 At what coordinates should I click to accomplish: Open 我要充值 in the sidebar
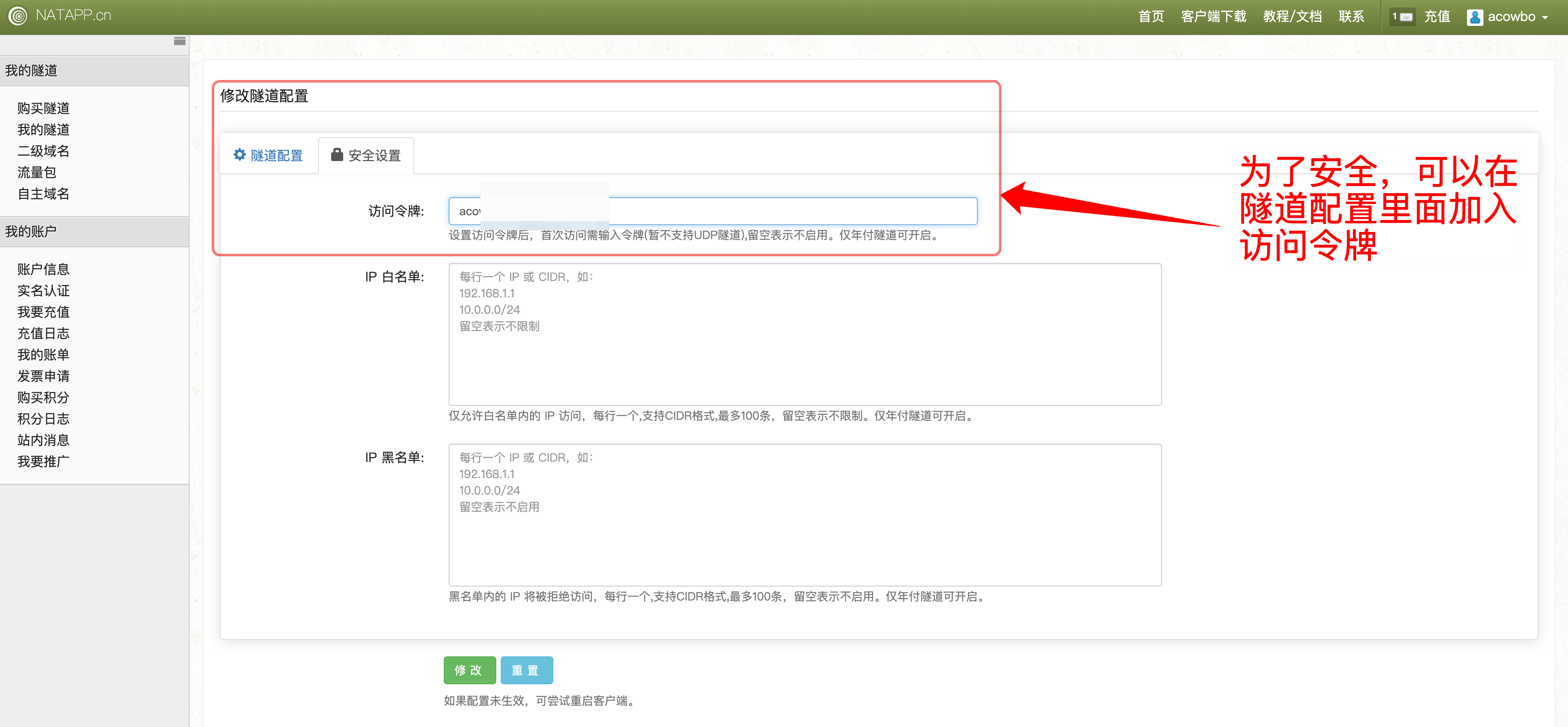pos(43,312)
